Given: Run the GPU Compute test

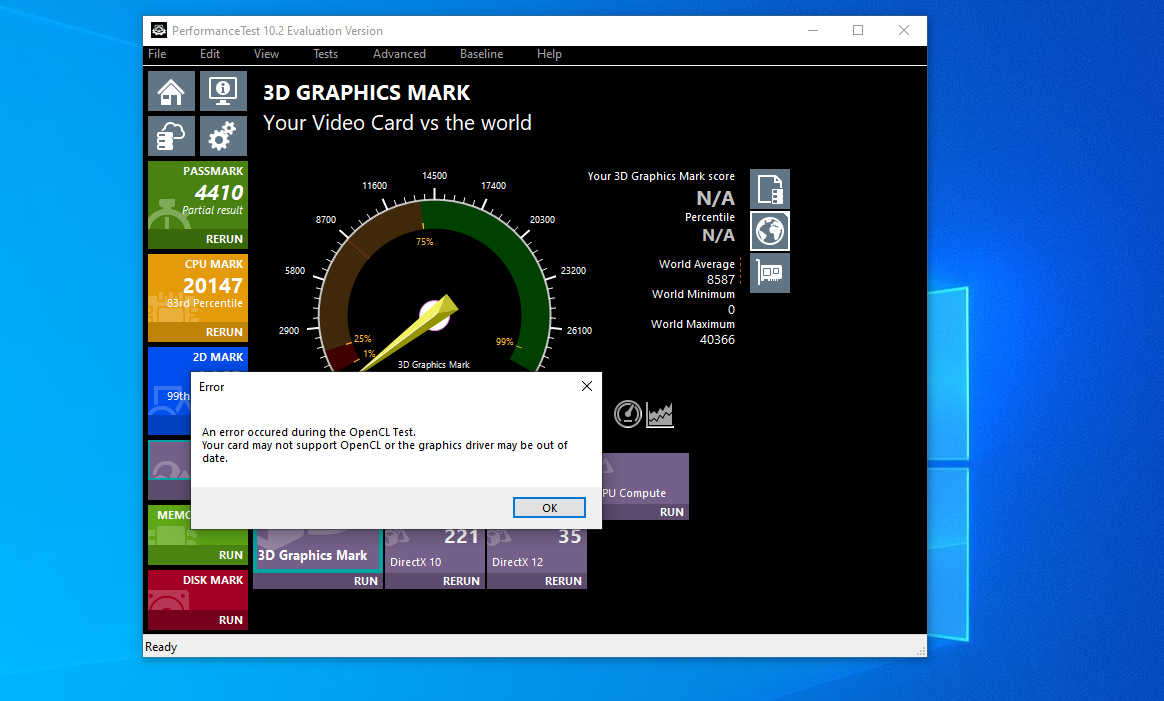Looking at the screenshot, I should (x=672, y=512).
